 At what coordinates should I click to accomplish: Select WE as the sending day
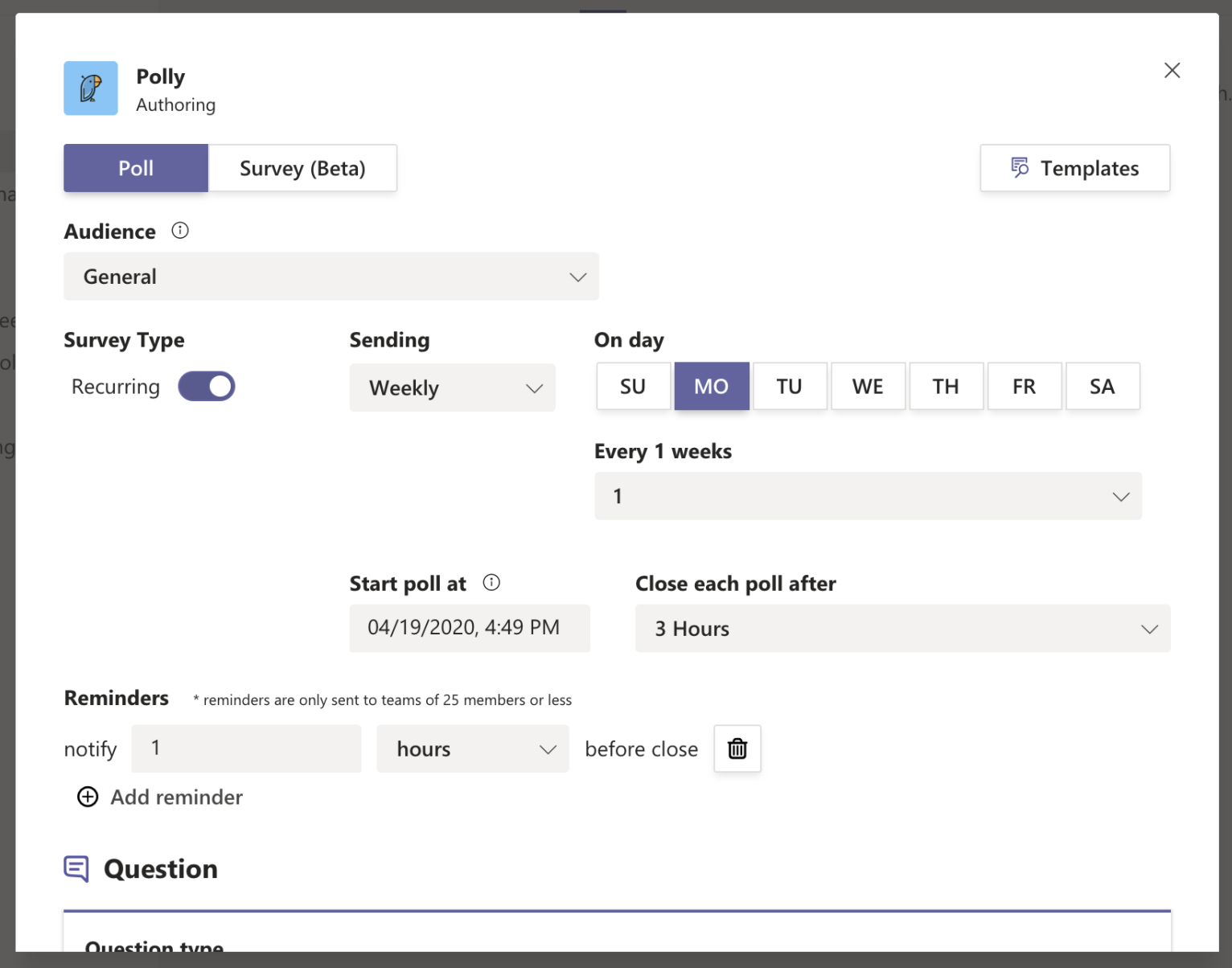[868, 387]
